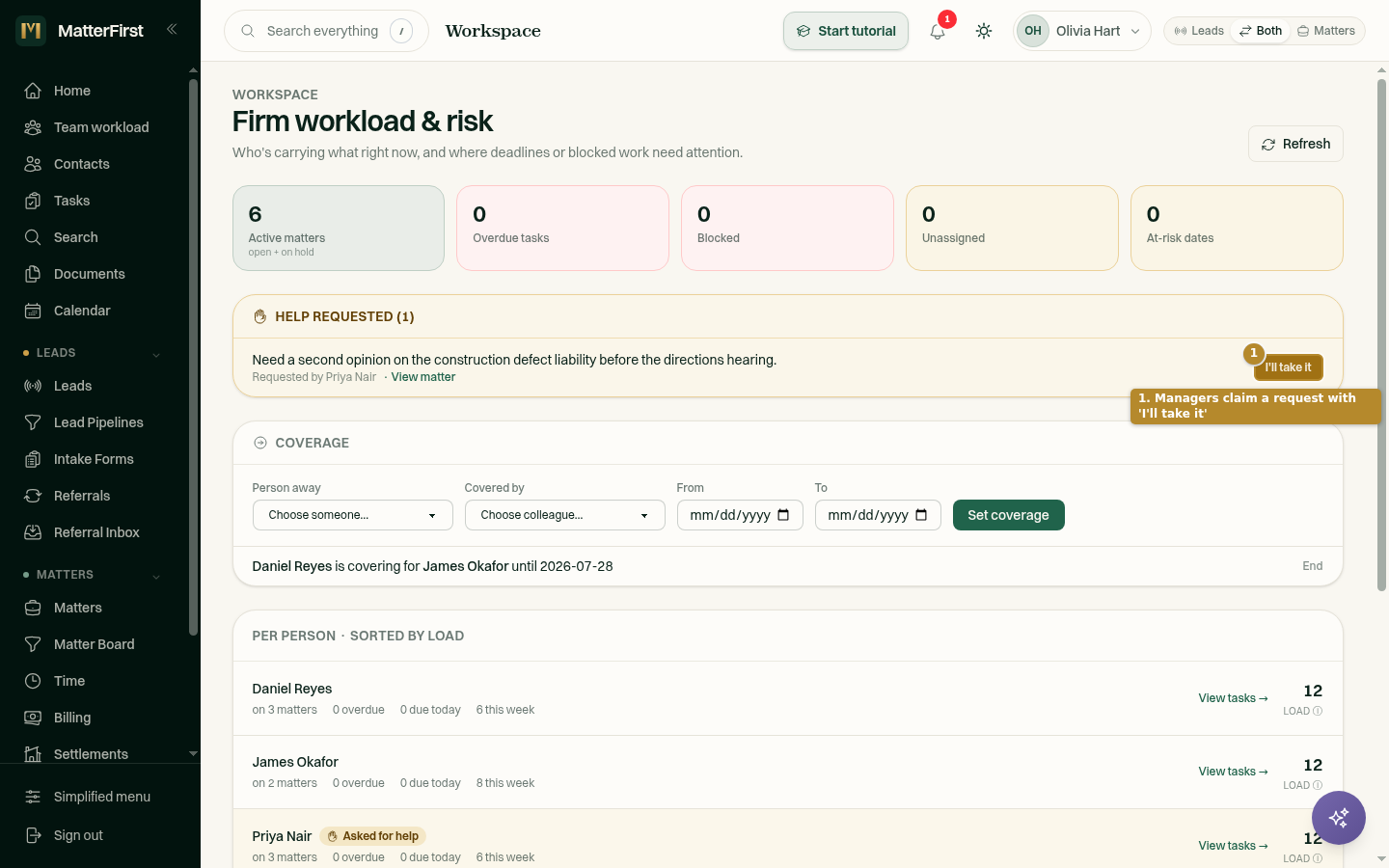The image size is (1389, 868).
Task: Switch view mode to Leads
Action: (x=1199, y=31)
